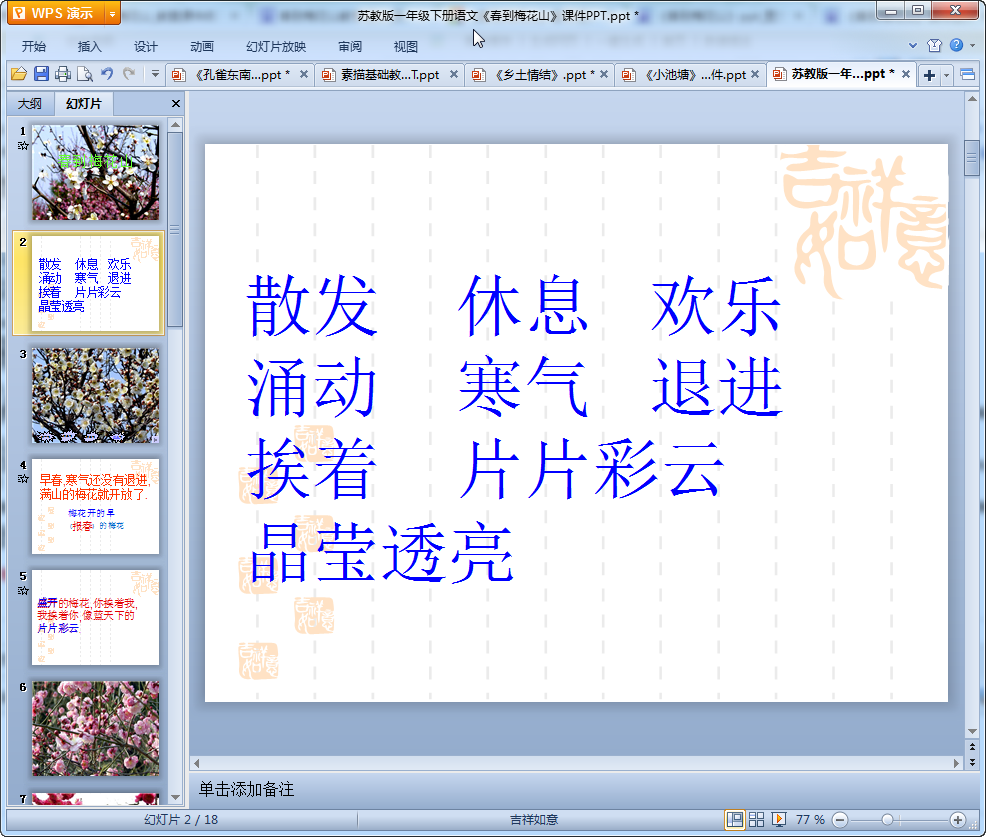Open the 开始 ribbon tab

pyautogui.click(x=34, y=47)
